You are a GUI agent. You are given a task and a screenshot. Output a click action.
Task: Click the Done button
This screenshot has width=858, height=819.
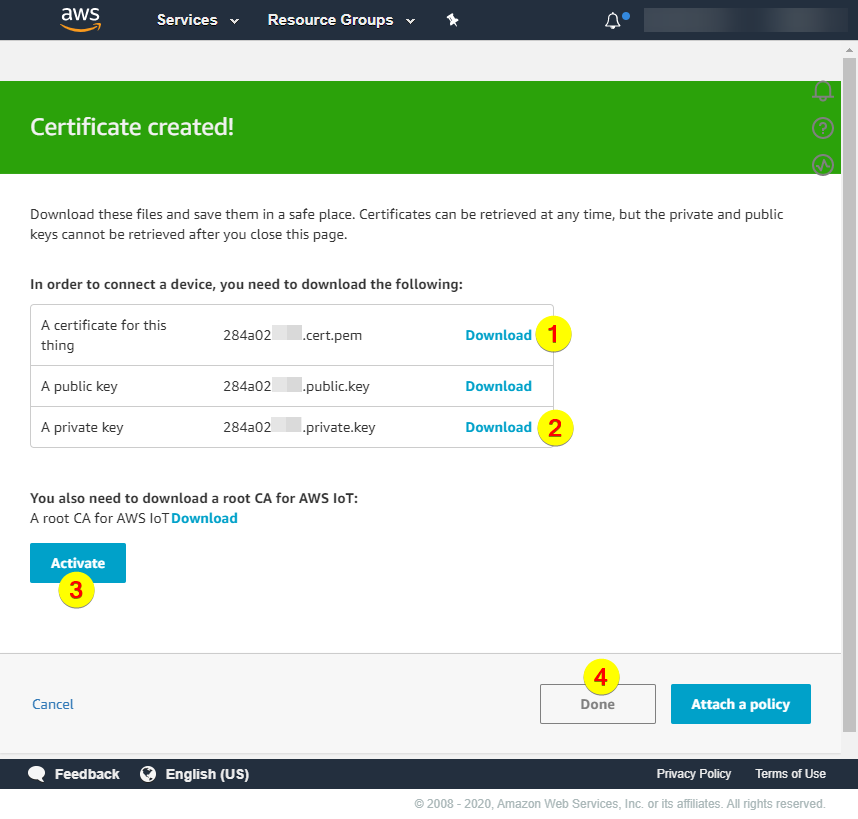597,704
